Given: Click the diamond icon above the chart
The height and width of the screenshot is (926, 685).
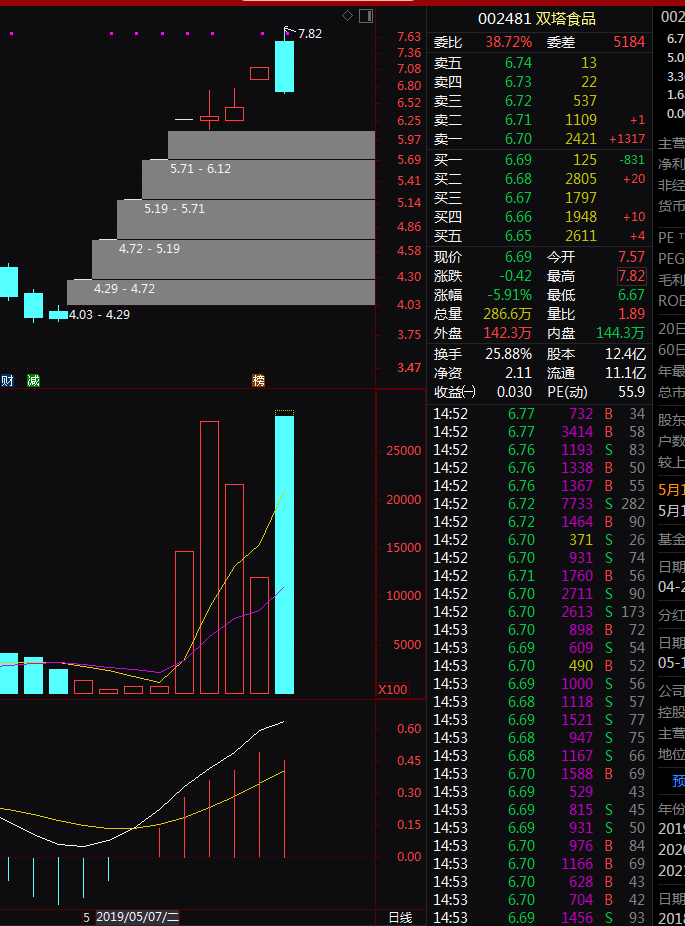Looking at the screenshot, I should pyautogui.click(x=347, y=15).
